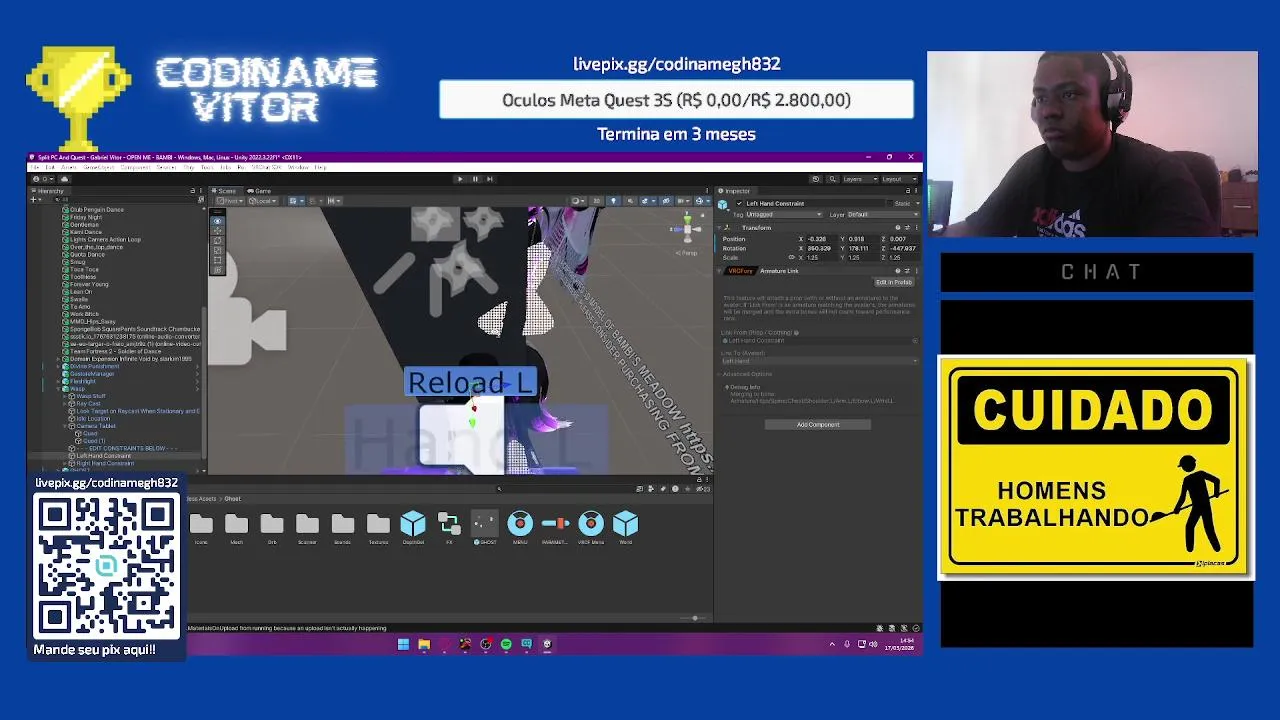Toggle Scene grid visibility button
The width and height of the screenshot is (1280, 720).
[x=296, y=200]
